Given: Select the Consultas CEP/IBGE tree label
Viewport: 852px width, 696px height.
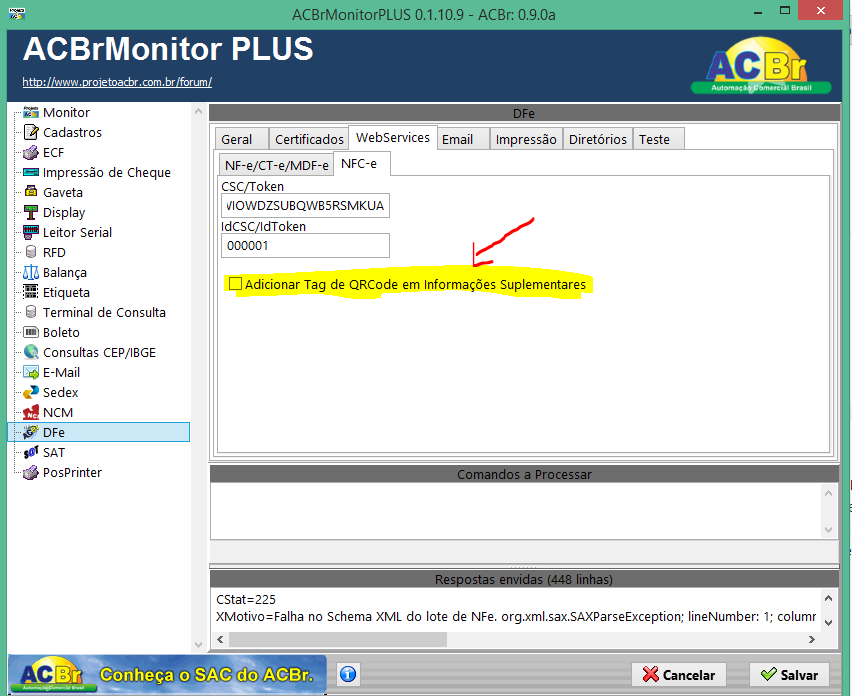Looking at the screenshot, I should click(99, 352).
